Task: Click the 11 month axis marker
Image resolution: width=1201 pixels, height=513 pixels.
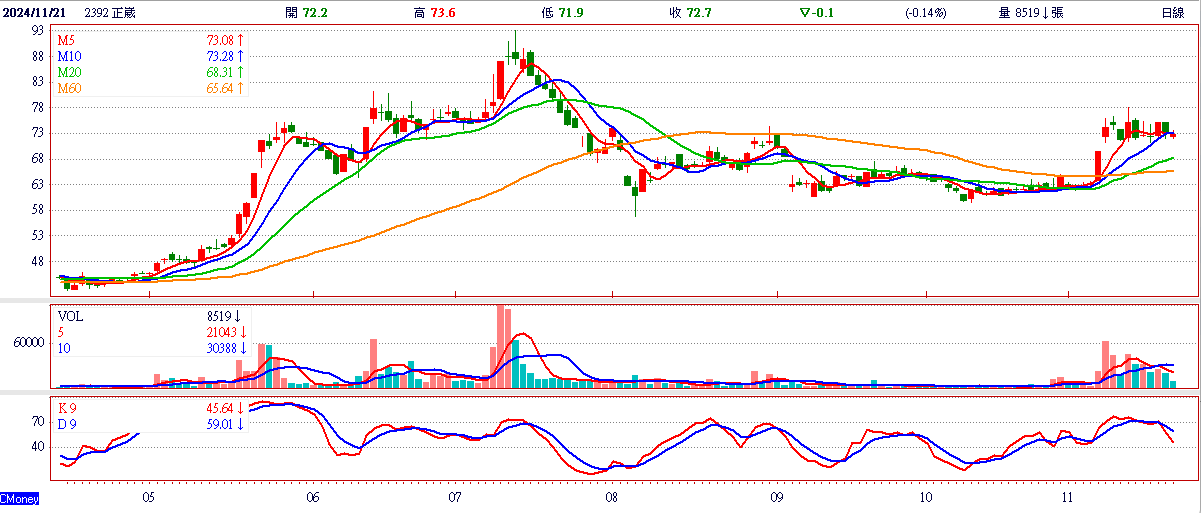Action: (x=1068, y=497)
